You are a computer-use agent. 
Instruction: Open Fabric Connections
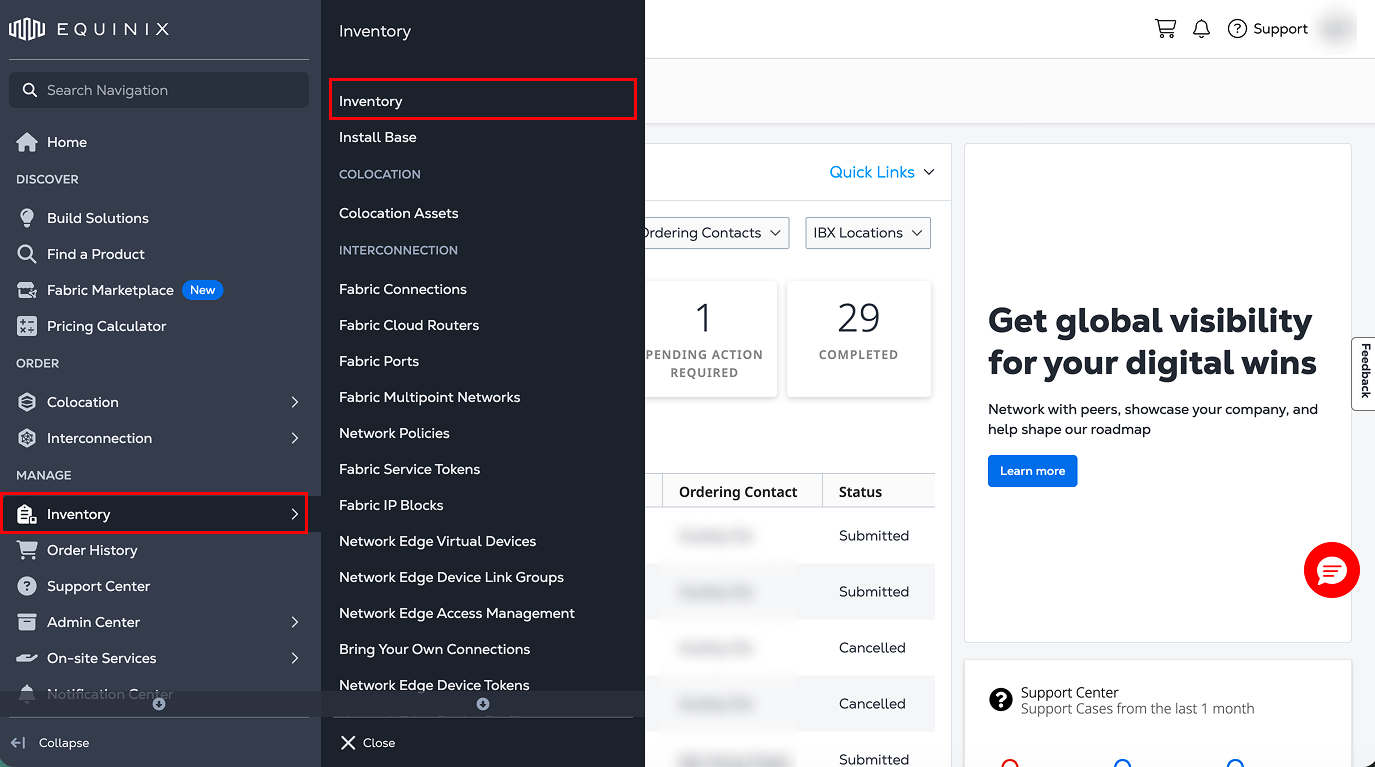coord(403,289)
